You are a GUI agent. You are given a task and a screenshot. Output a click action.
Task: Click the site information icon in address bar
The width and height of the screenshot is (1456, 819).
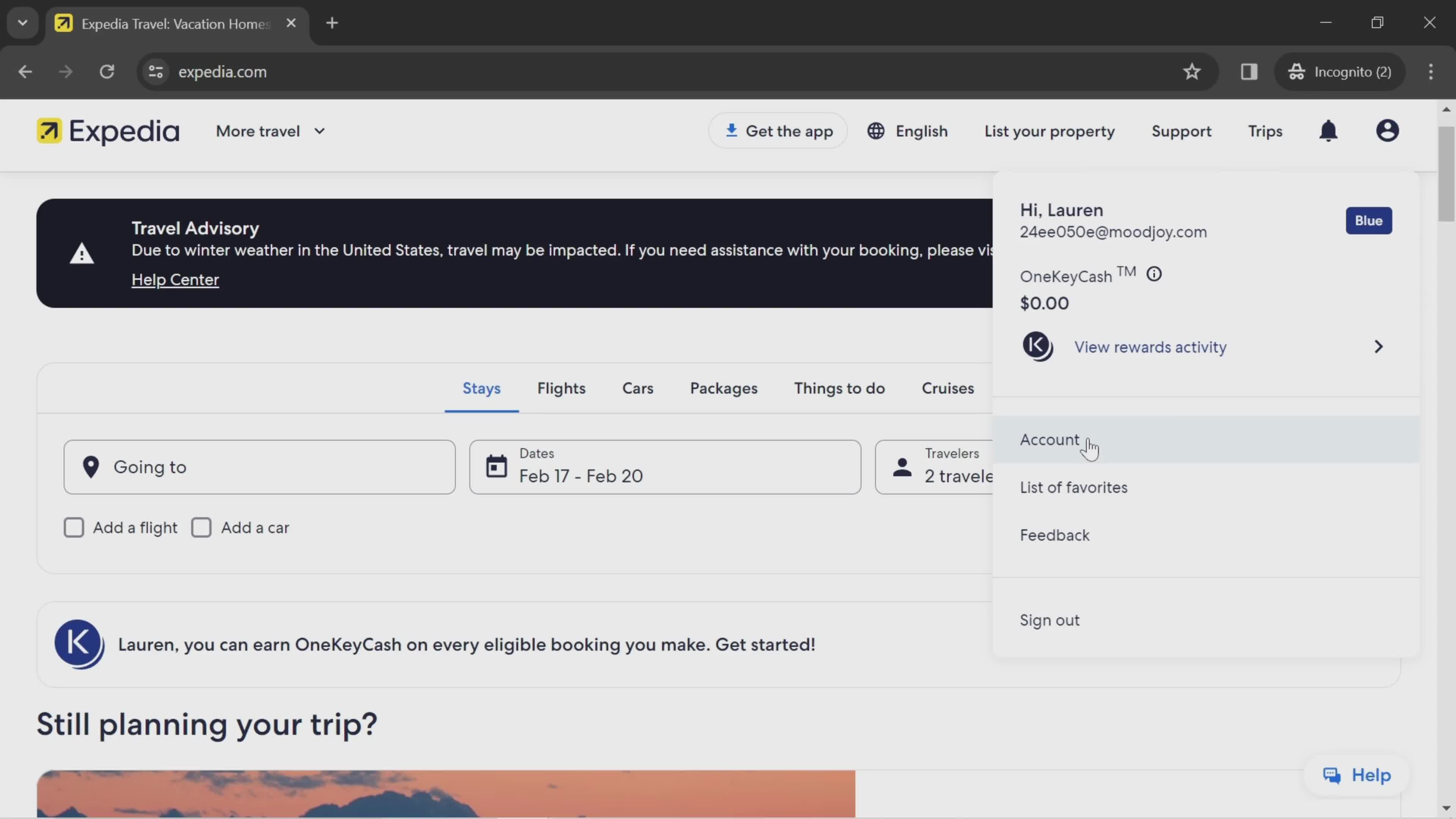[155, 72]
